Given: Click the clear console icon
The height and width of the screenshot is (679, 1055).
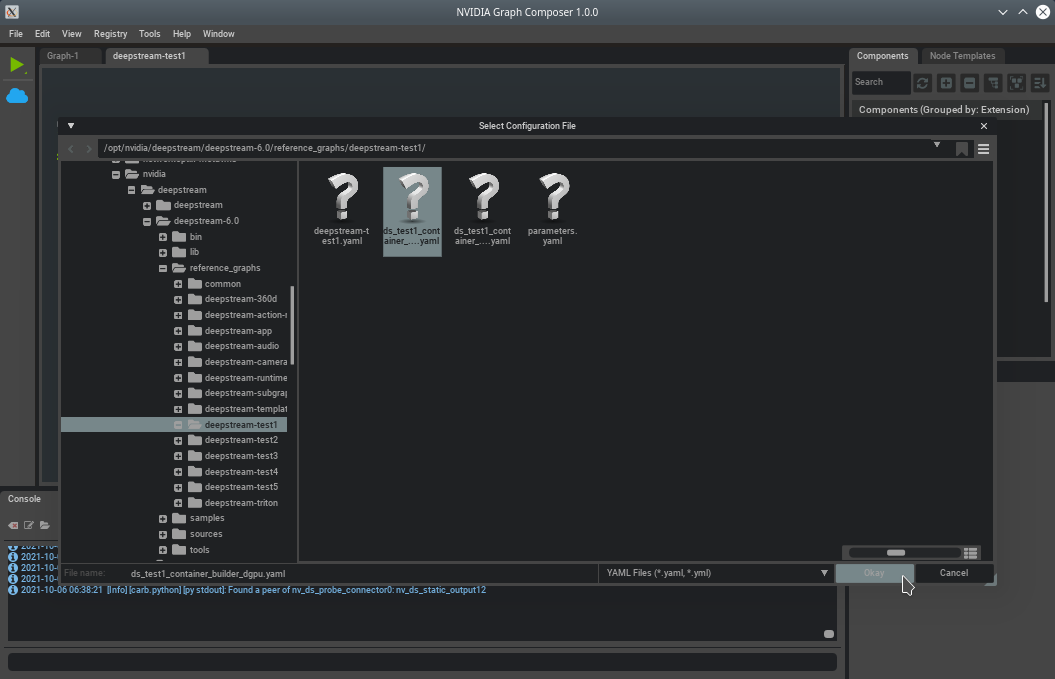Looking at the screenshot, I should point(13,525).
